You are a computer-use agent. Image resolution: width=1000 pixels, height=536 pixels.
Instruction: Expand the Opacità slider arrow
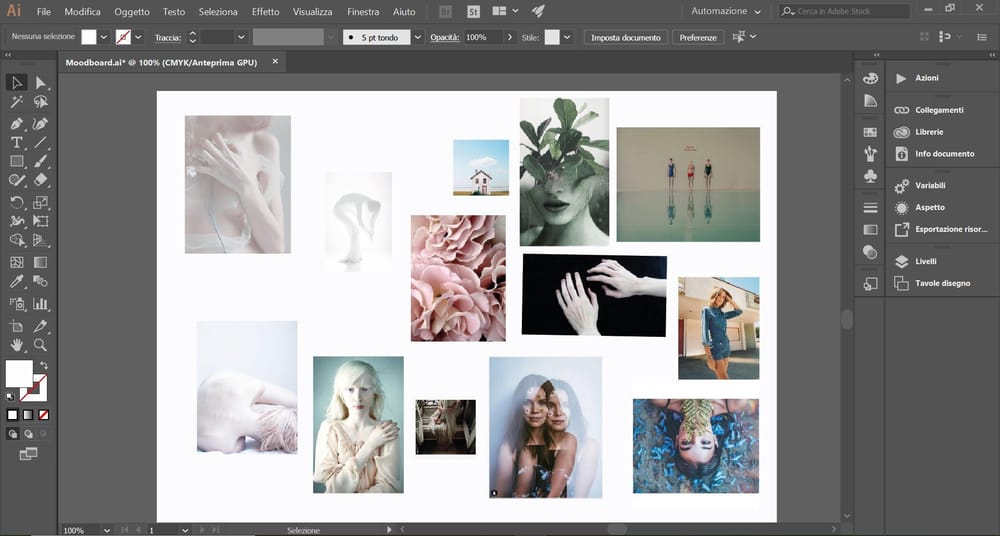tap(510, 37)
